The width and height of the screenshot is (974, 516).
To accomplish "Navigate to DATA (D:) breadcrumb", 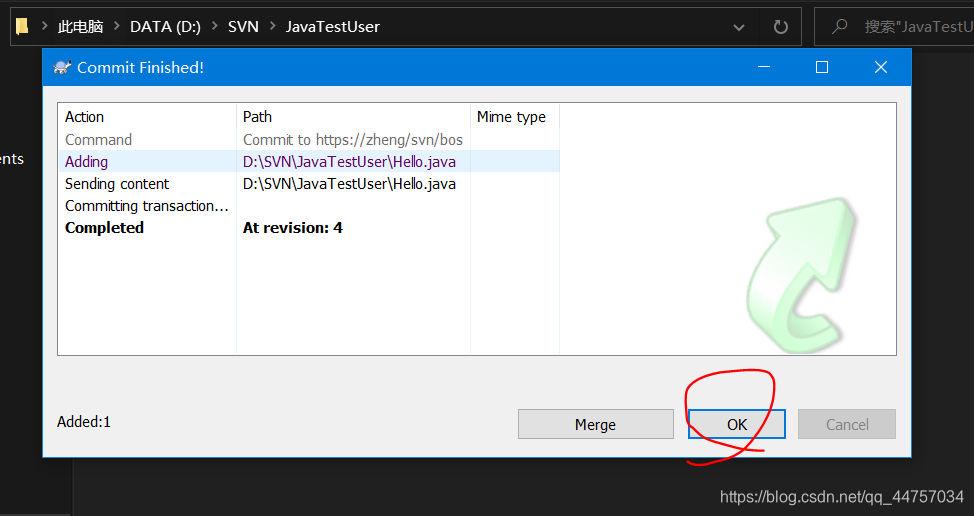I will (x=165, y=27).
